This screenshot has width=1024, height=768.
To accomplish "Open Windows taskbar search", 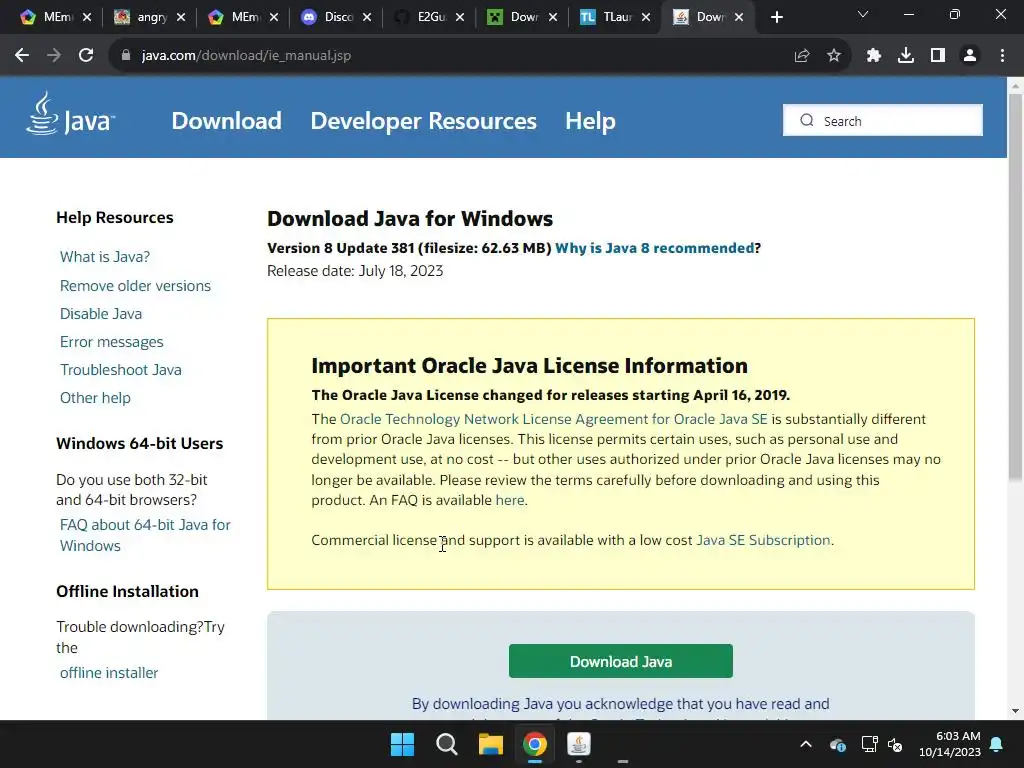I will (447, 744).
